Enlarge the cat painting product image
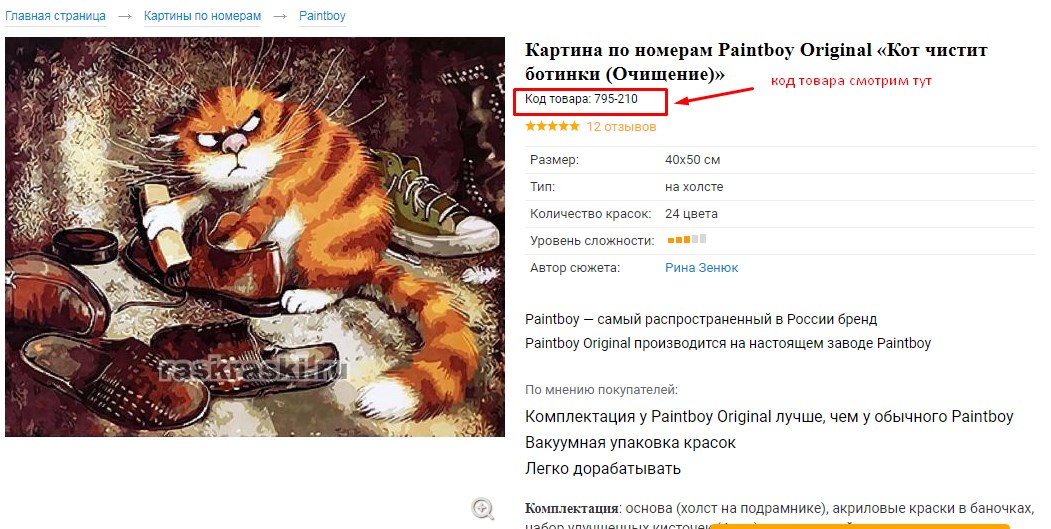Screen dimensions: 1051x529 (x=255, y=237)
